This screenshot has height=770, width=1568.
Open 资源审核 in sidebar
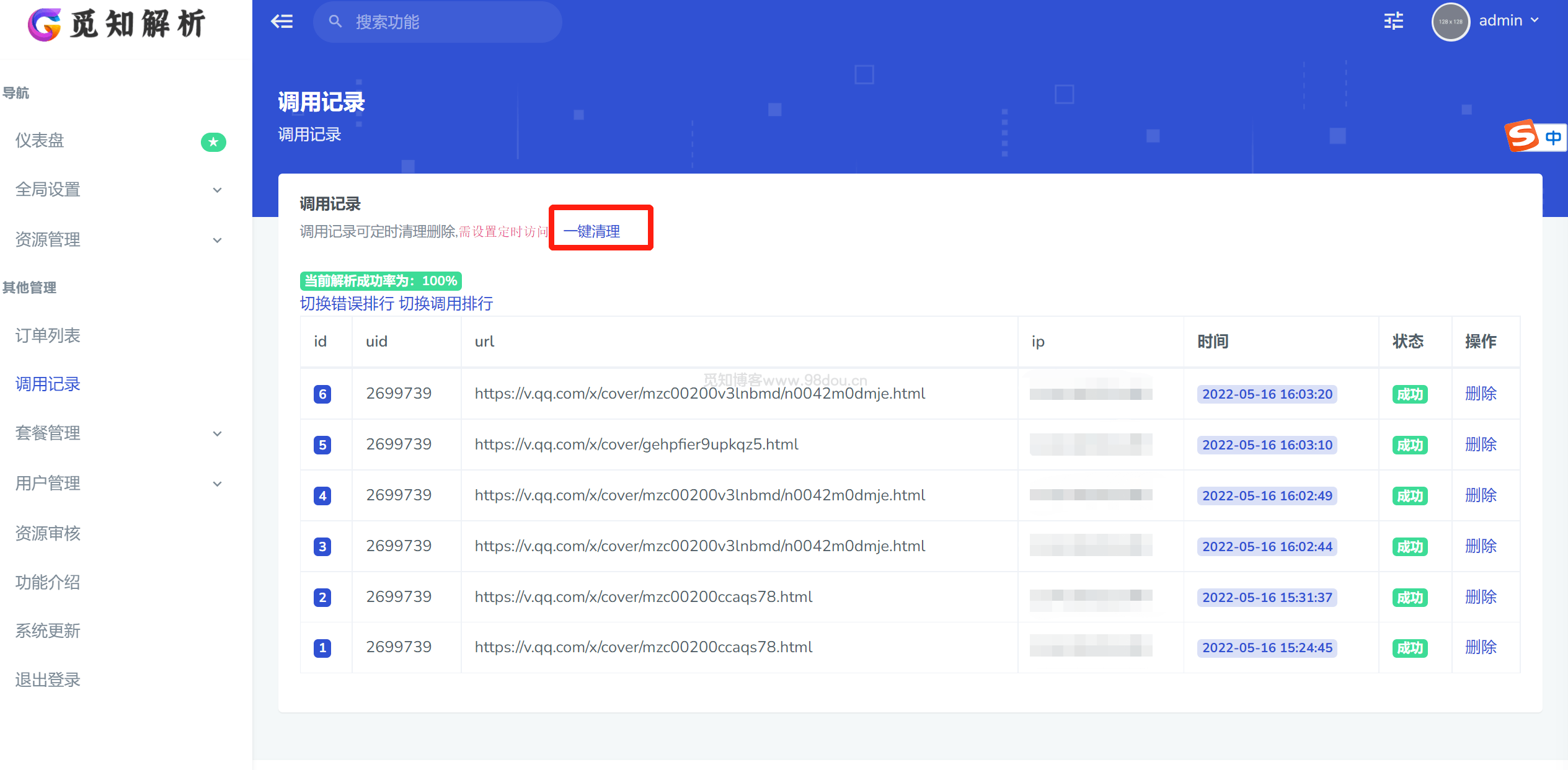(x=48, y=533)
